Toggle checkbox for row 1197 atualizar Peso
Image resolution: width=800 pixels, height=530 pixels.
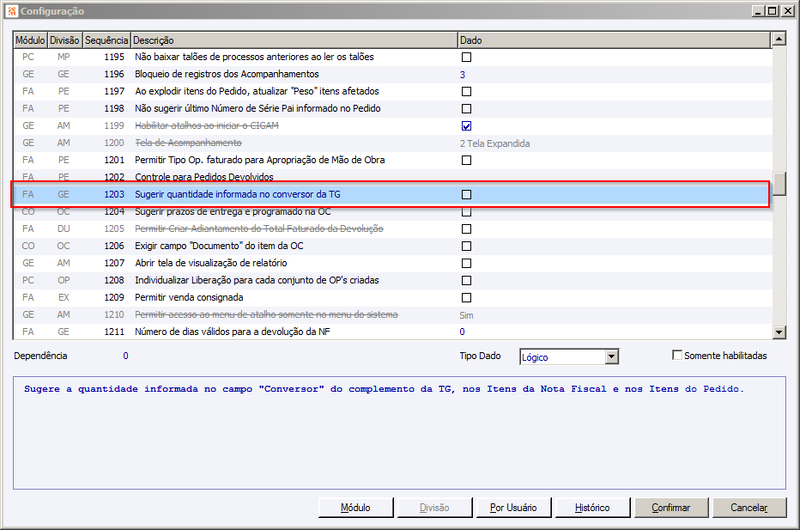[466, 91]
